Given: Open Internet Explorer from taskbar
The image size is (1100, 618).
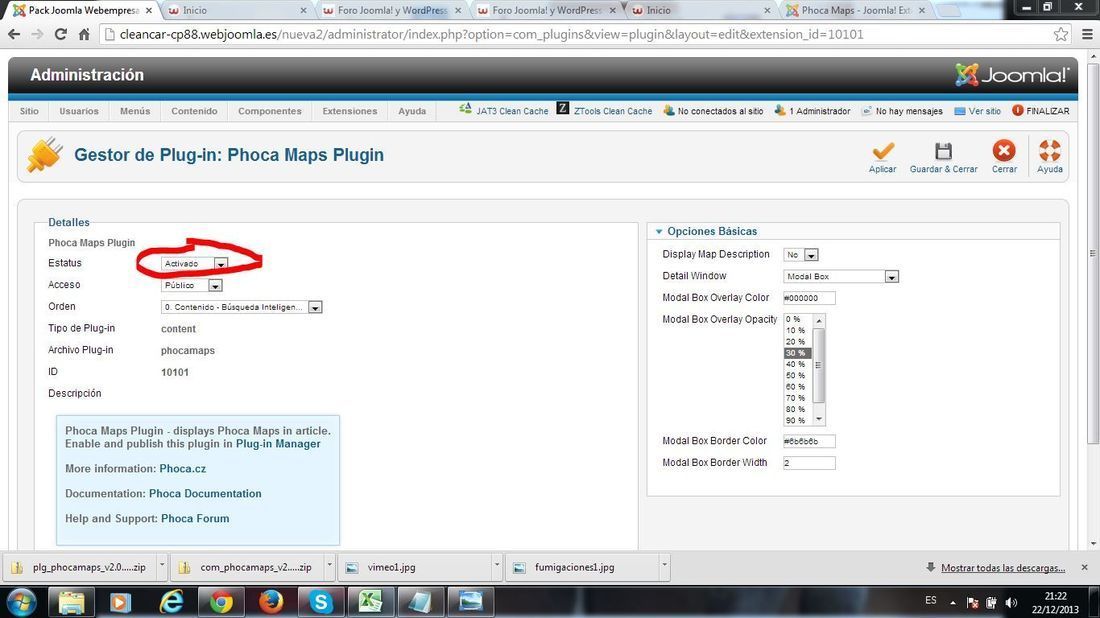Looking at the screenshot, I should [170, 602].
